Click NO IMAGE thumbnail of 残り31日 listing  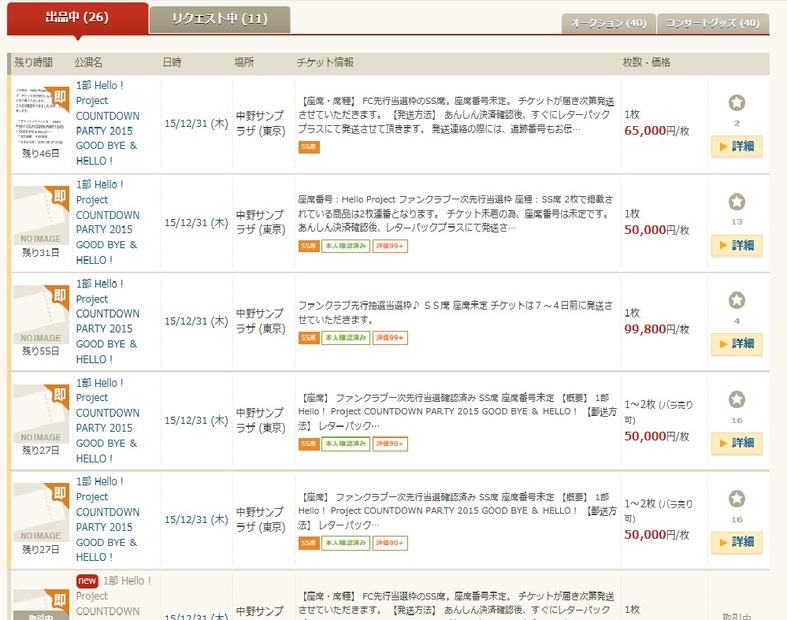pos(41,215)
